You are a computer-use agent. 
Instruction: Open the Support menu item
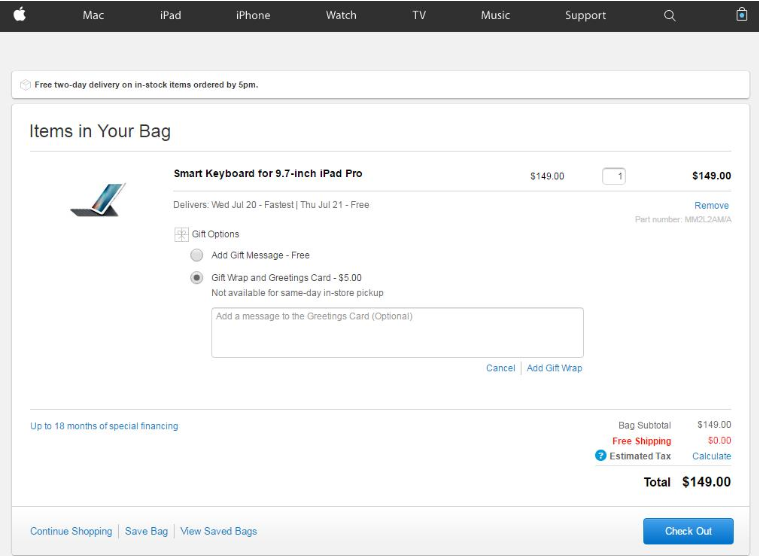585,15
